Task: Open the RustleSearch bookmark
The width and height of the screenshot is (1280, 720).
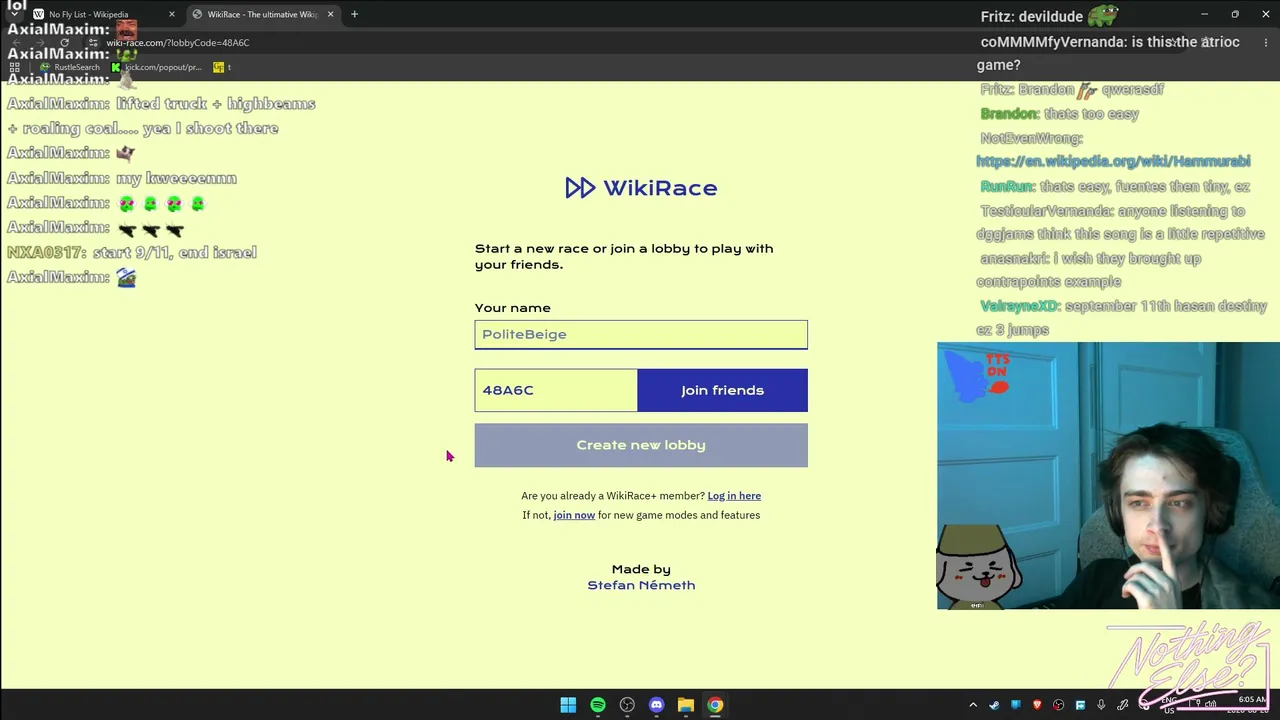Action: pos(70,67)
